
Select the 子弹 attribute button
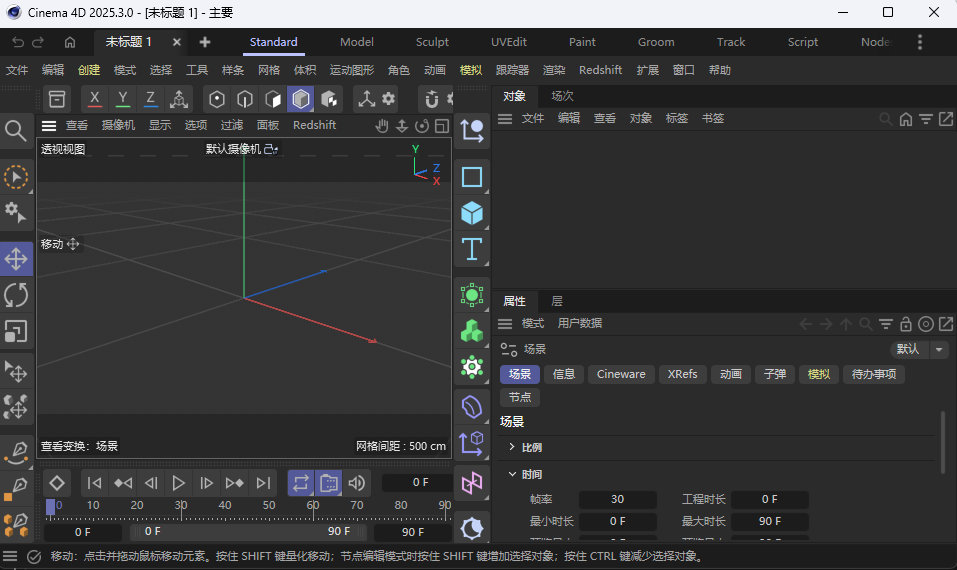[x=775, y=374]
